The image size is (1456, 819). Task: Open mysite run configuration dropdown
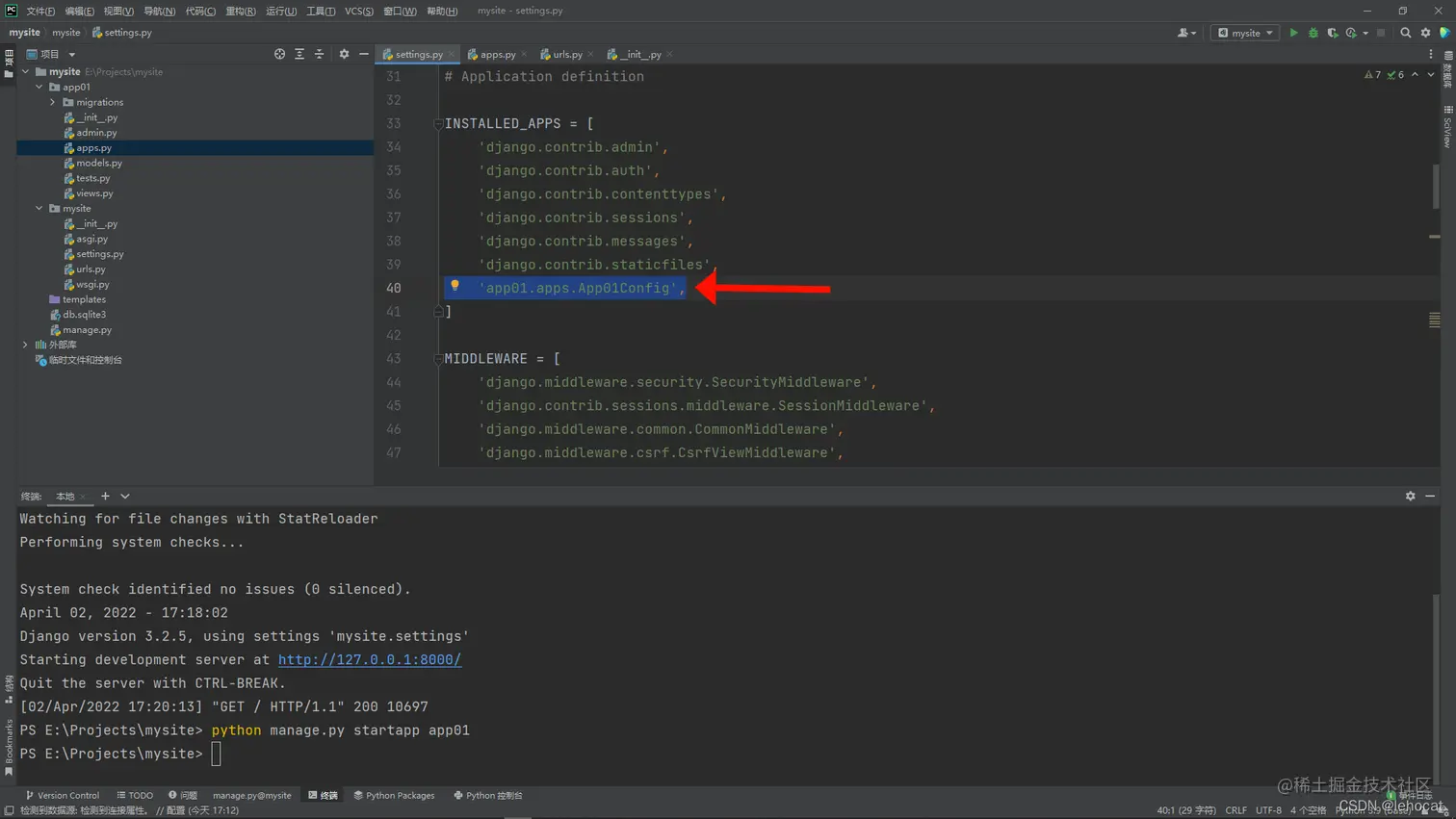[x=1245, y=33]
